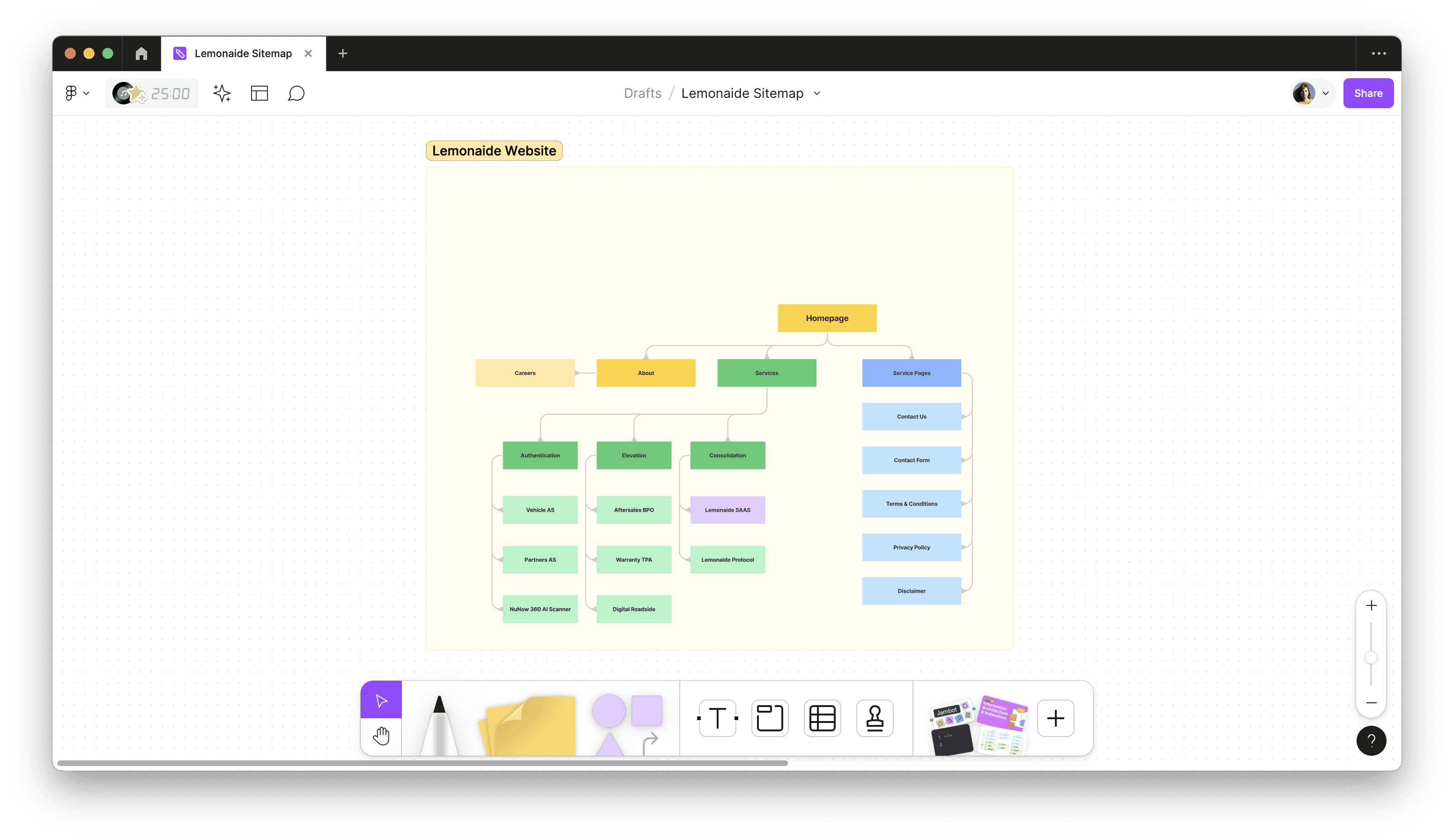Screen dimensions: 1454x840
Task: Select the Contact Us node
Action: (912, 417)
